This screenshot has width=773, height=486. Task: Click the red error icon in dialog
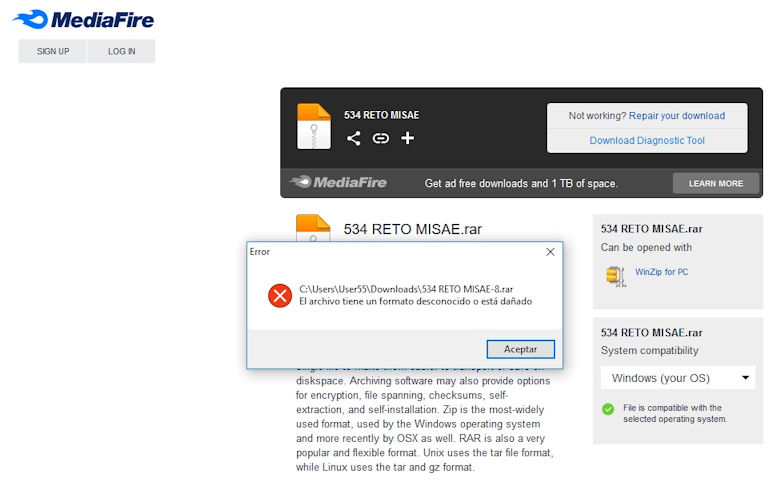279,295
